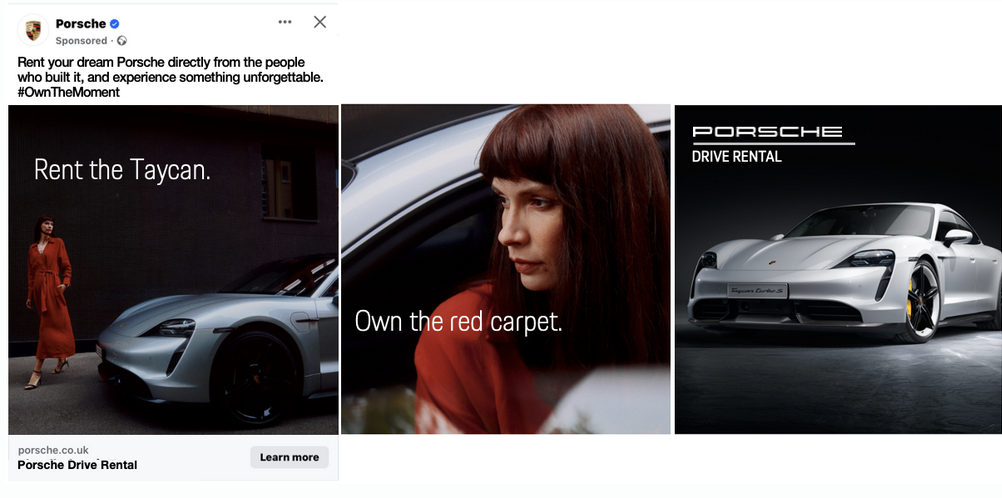Close the Porsche sponsored ad
This screenshot has width=1002, height=498.
[x=320, y=22]
